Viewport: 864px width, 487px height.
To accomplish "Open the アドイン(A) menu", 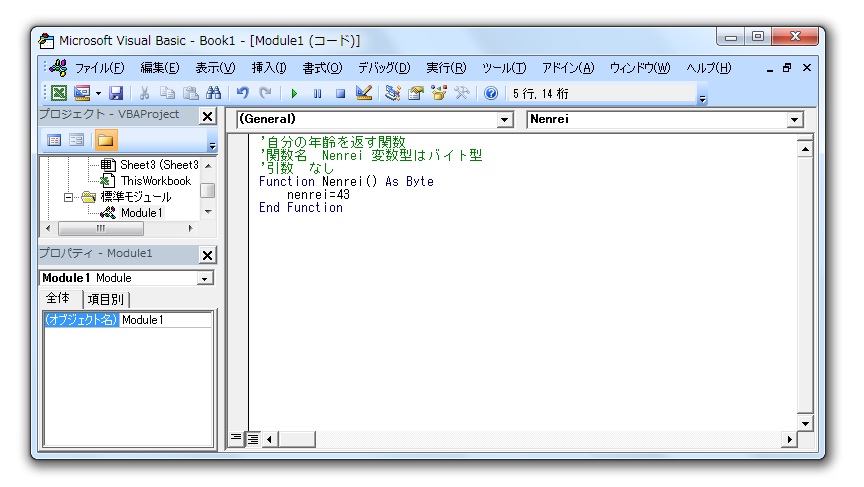I will (x=568, y=68).
